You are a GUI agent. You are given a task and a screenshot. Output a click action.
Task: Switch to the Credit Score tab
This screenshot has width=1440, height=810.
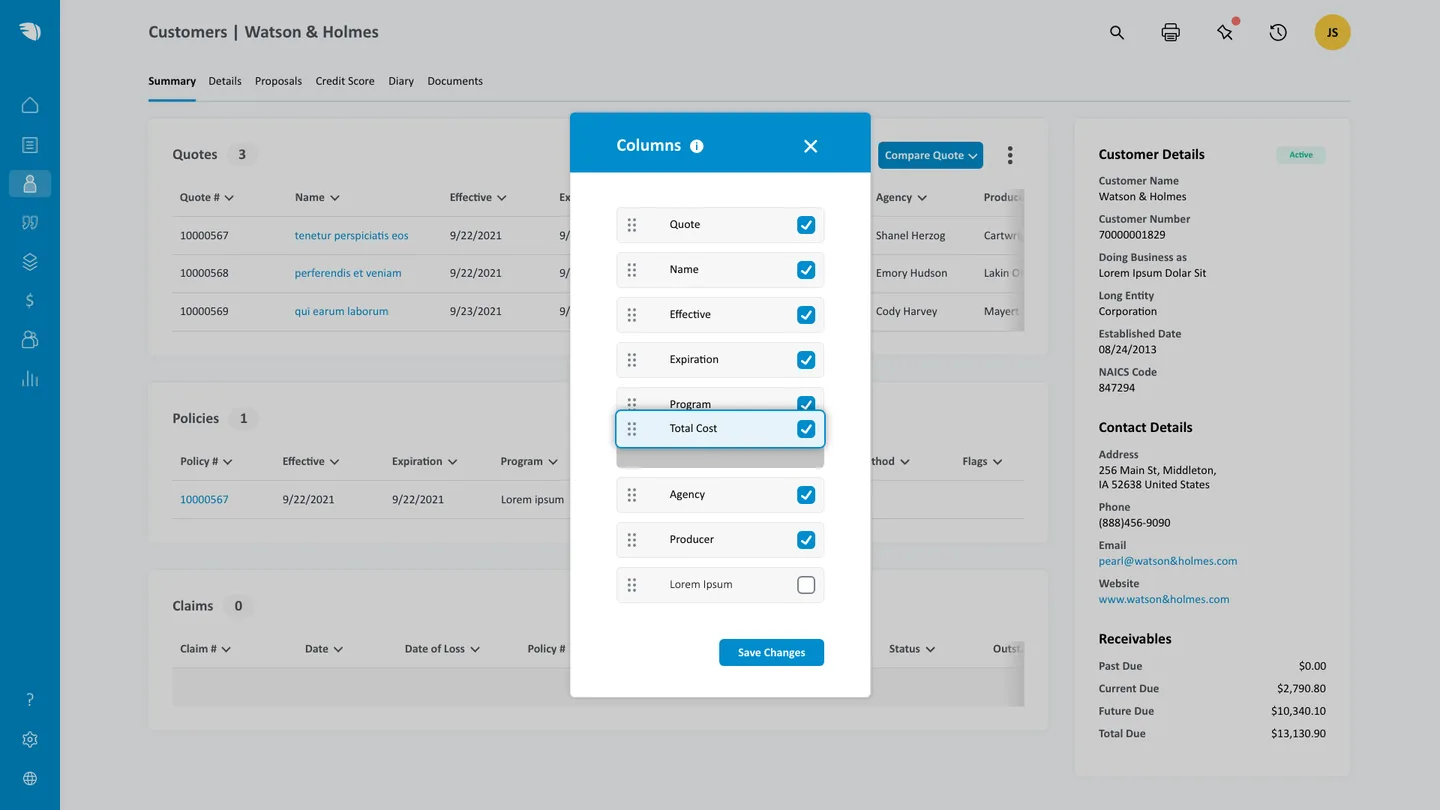[x=344, y=81]
